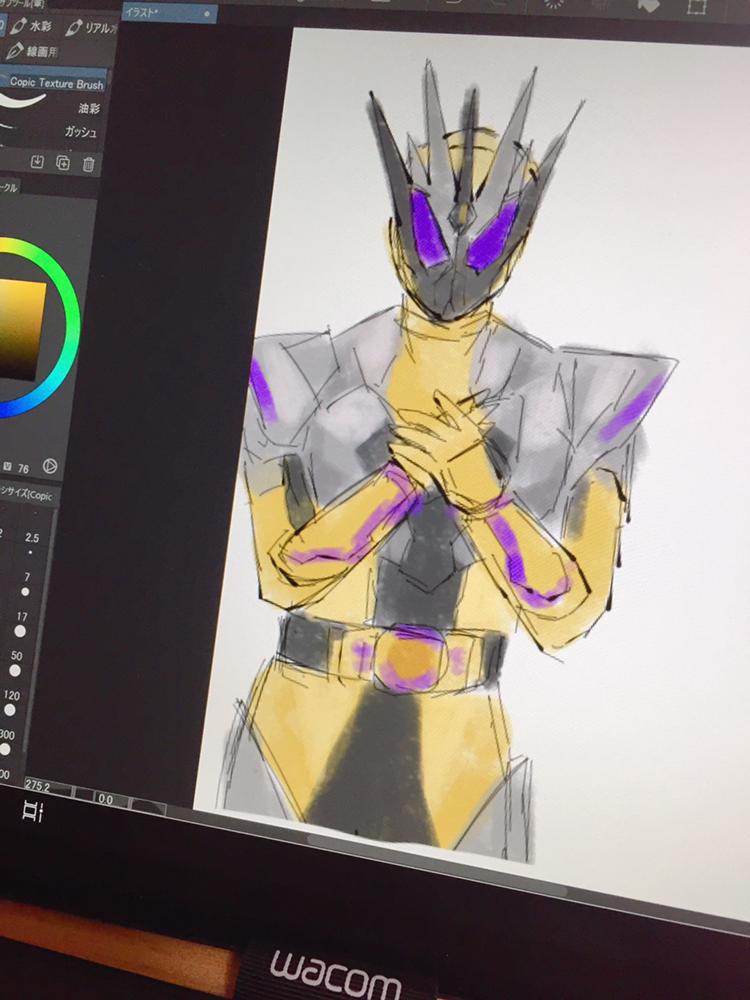Select the 線画用 line-art brush group

[x=32, y=51]
